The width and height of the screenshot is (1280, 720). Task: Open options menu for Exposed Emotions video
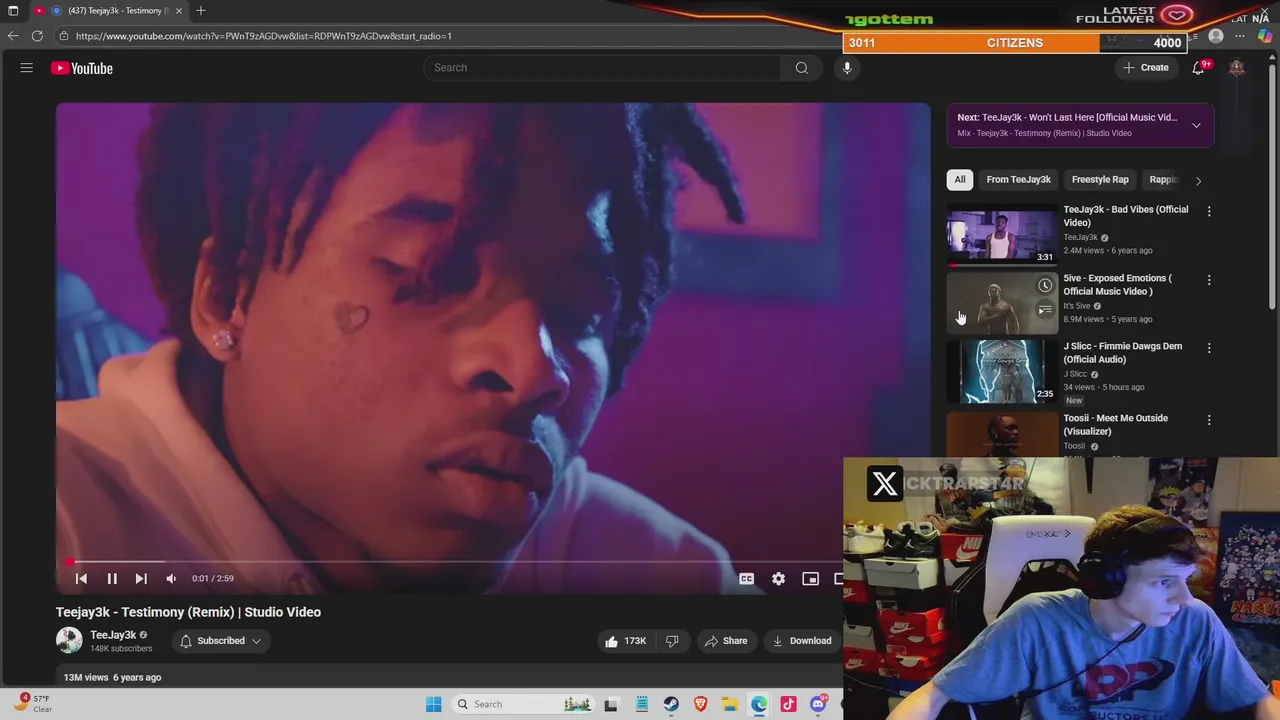coord(1209,280)
